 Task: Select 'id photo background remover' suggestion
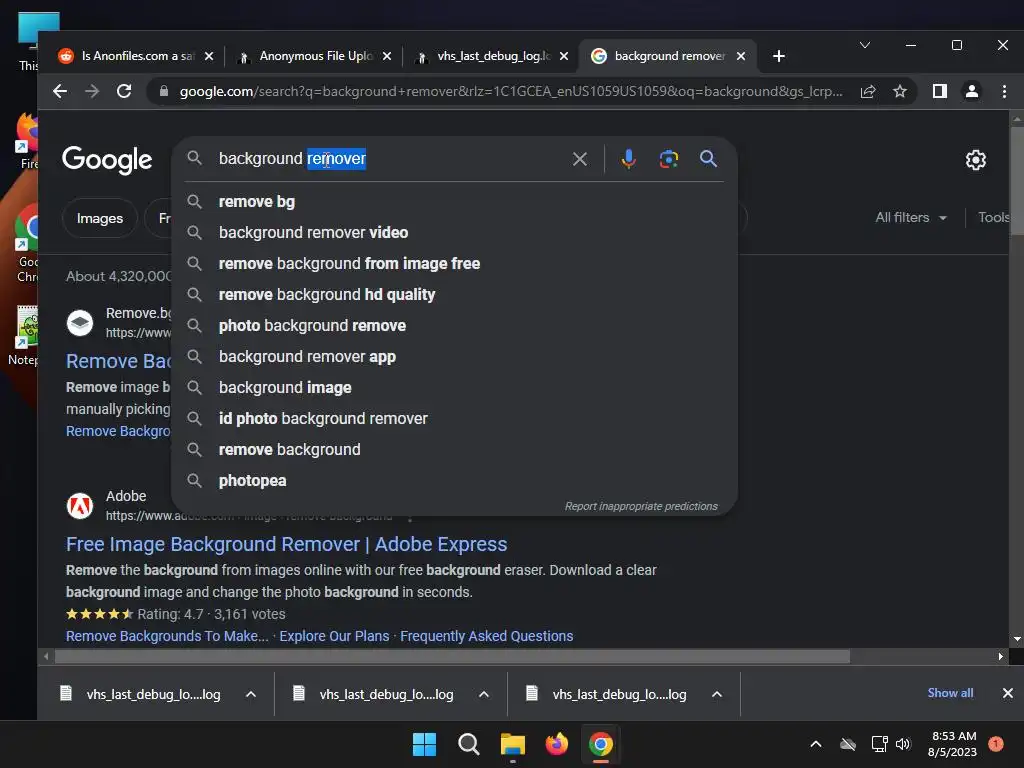[x=454, y=419]
